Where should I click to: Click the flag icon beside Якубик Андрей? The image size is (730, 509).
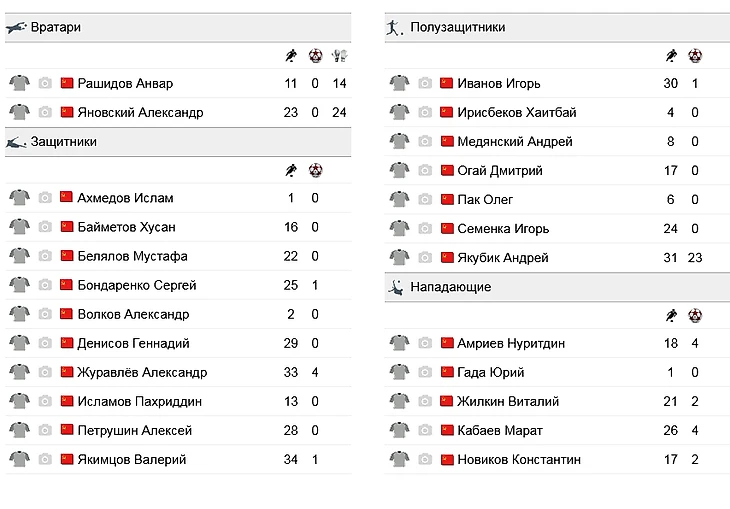coord(447,258)
